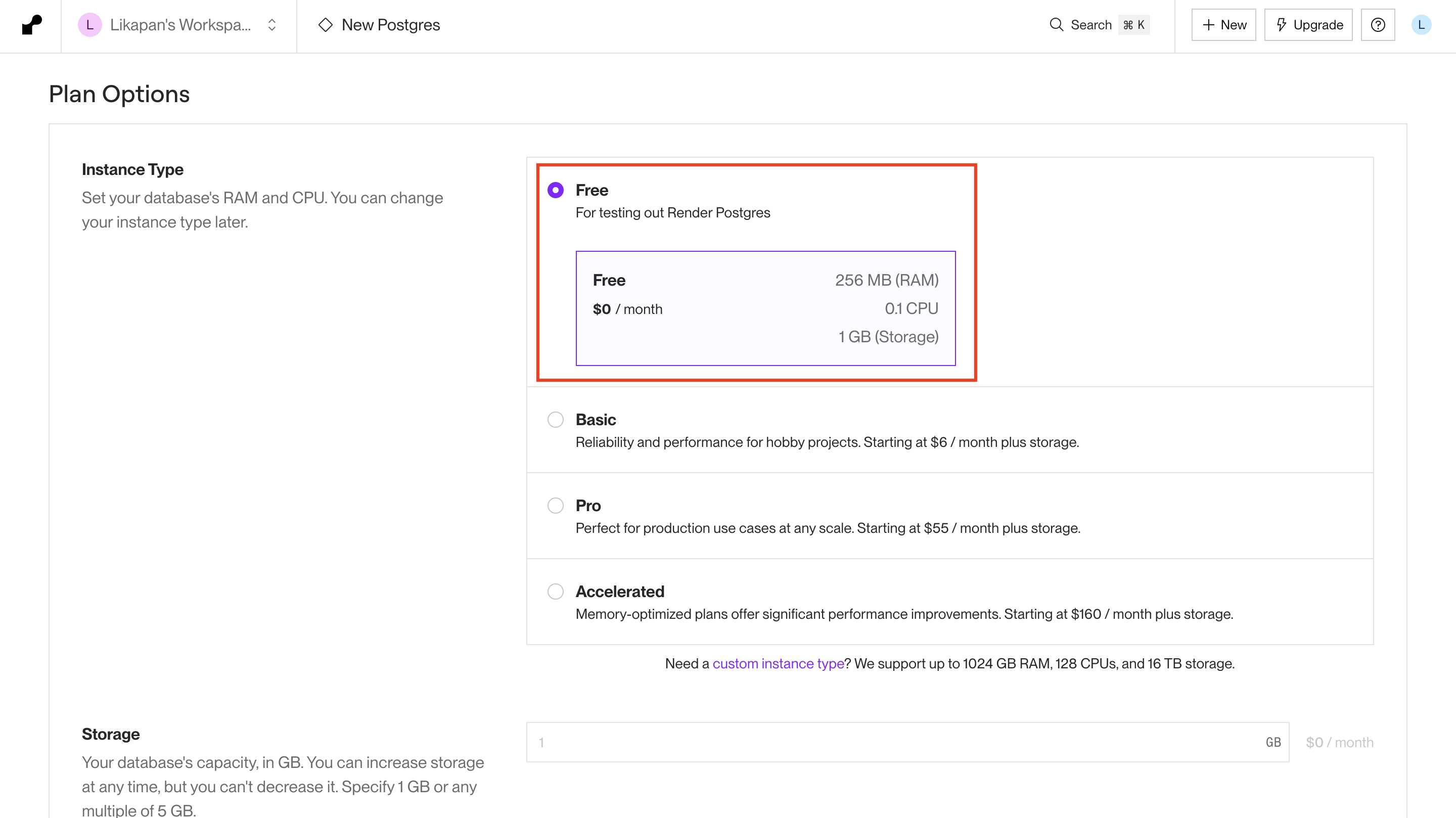Open the custom instance type link
This screenshot has height=818, width=1456.
(778, 663)
